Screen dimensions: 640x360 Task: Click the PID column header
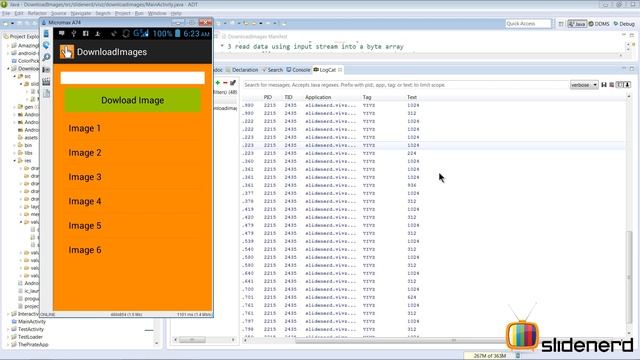[x=268, y=98]
